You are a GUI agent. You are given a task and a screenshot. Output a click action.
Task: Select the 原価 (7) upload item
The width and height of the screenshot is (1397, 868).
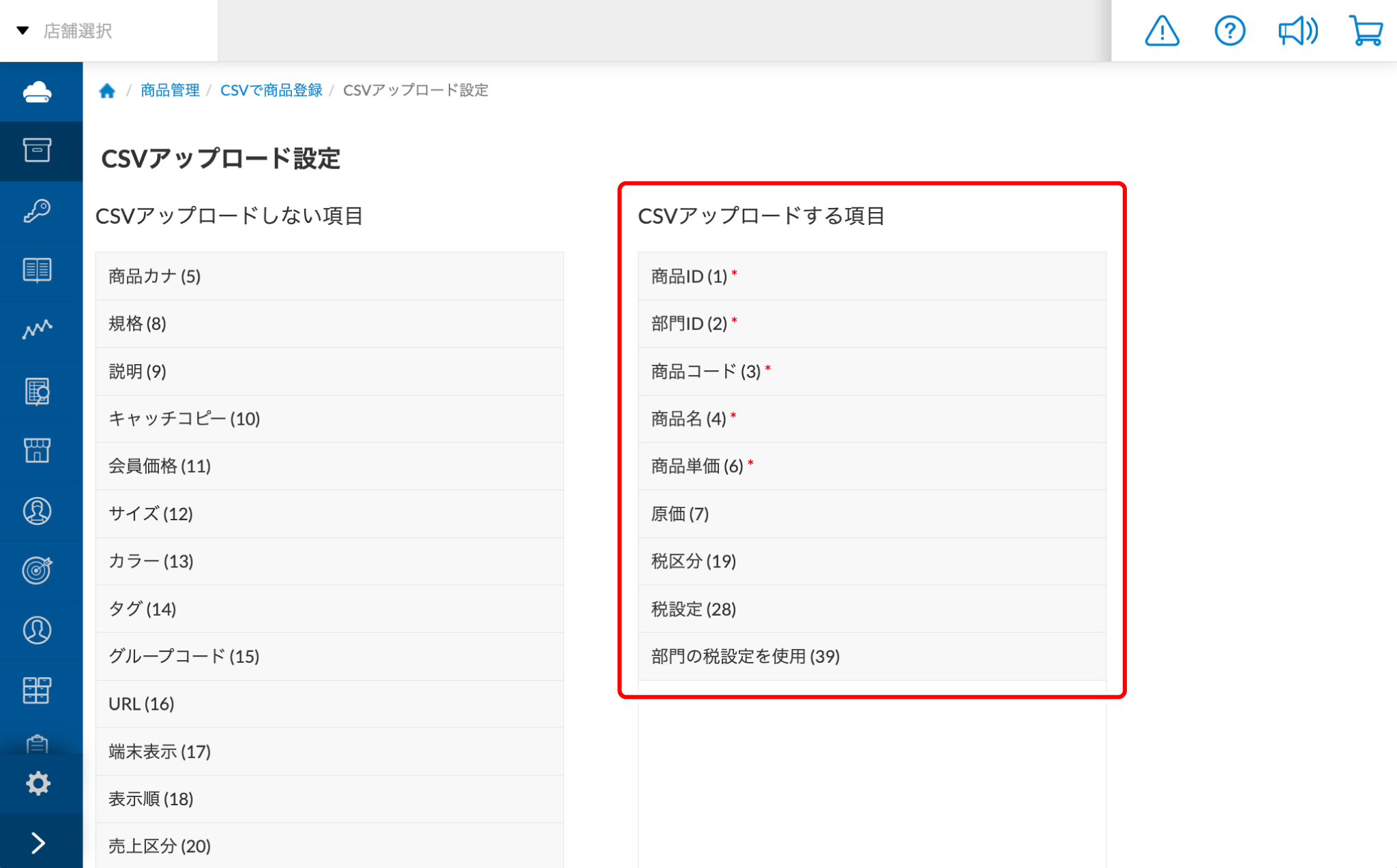click(872, 513)
